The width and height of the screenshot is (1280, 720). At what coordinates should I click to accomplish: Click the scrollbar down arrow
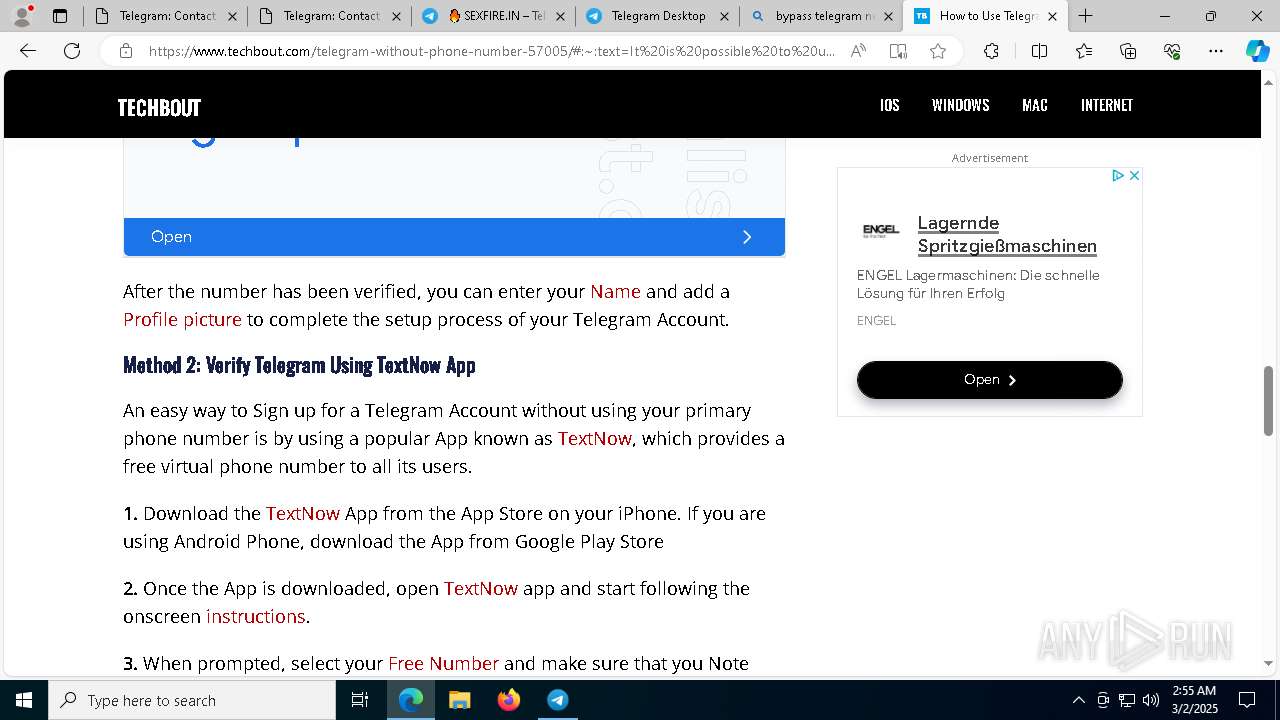click(1268, 663)
